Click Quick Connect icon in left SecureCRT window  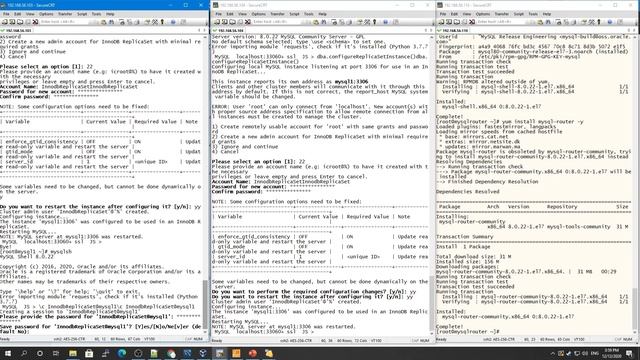coord(12,22)
